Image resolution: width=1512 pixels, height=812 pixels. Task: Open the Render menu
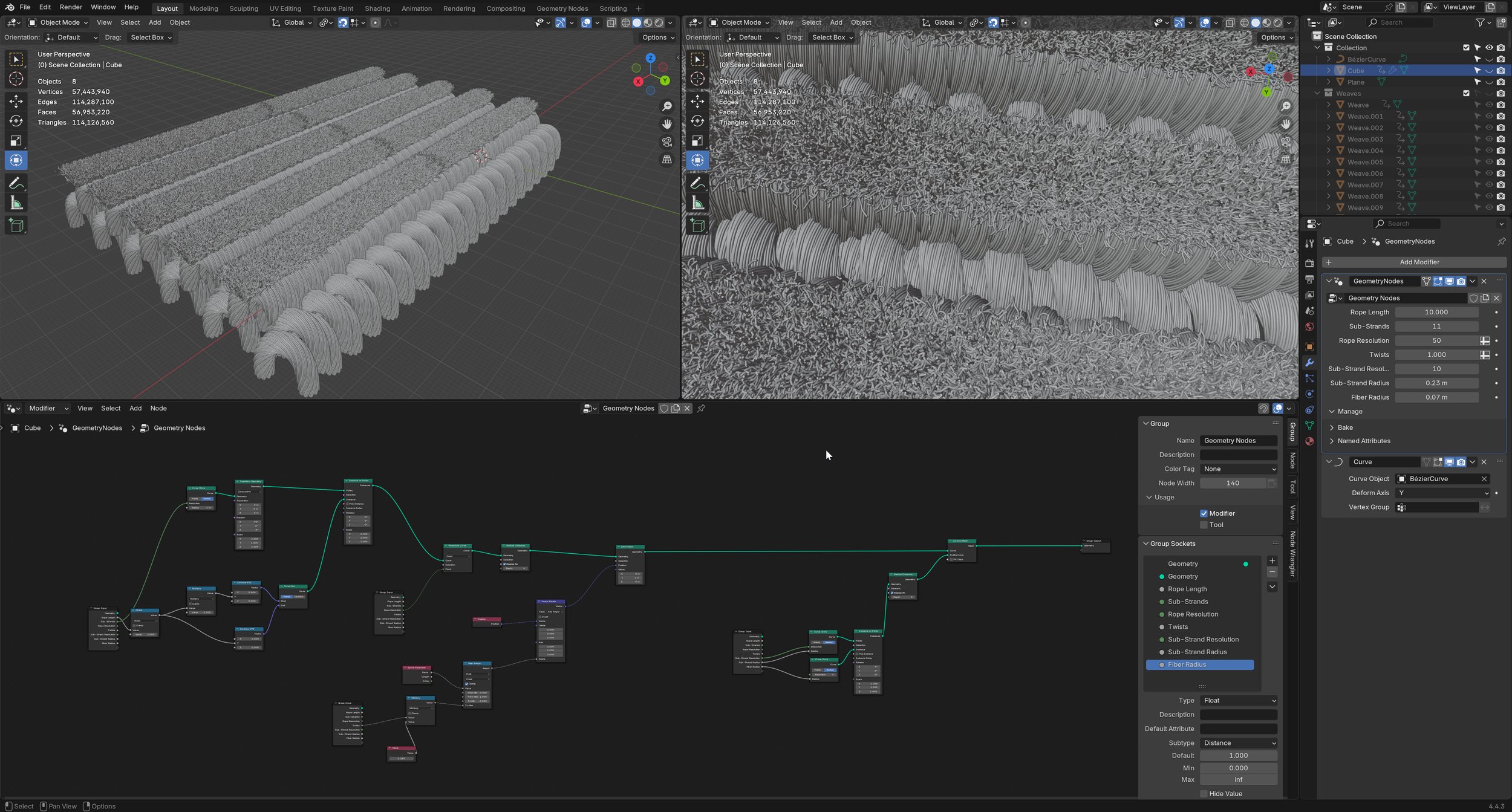click(x=71, y=7)
